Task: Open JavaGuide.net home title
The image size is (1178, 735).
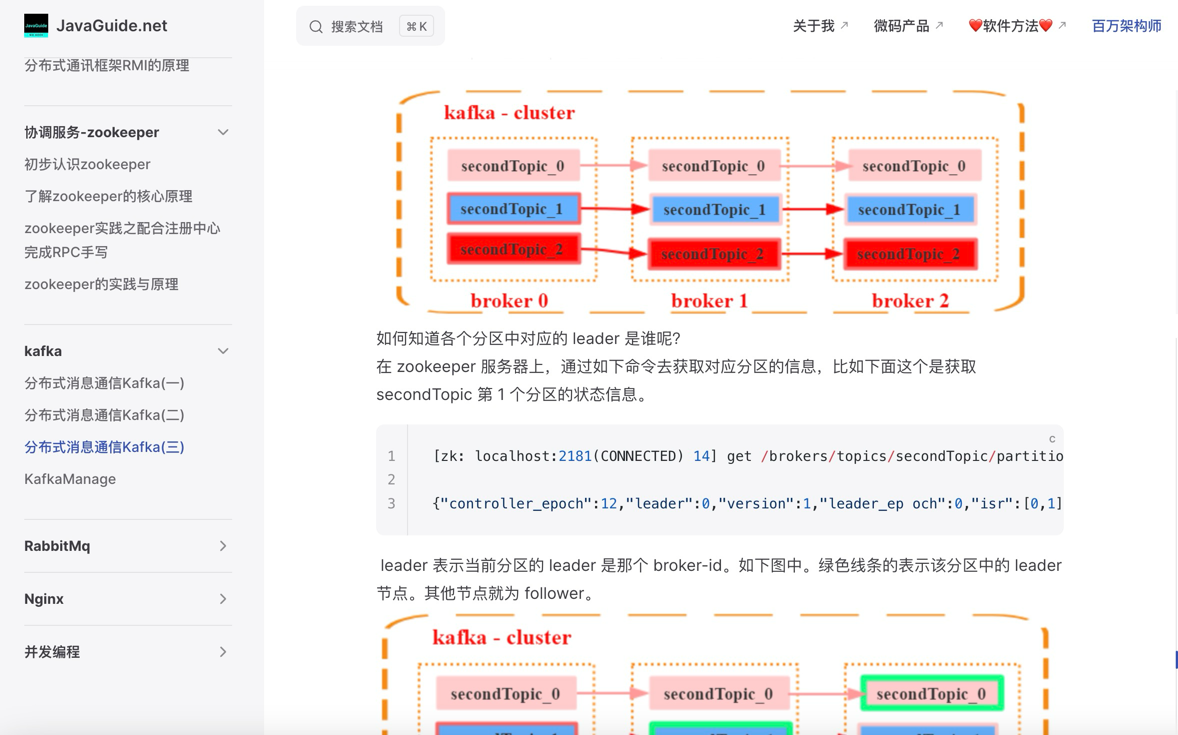Action: 112,26
